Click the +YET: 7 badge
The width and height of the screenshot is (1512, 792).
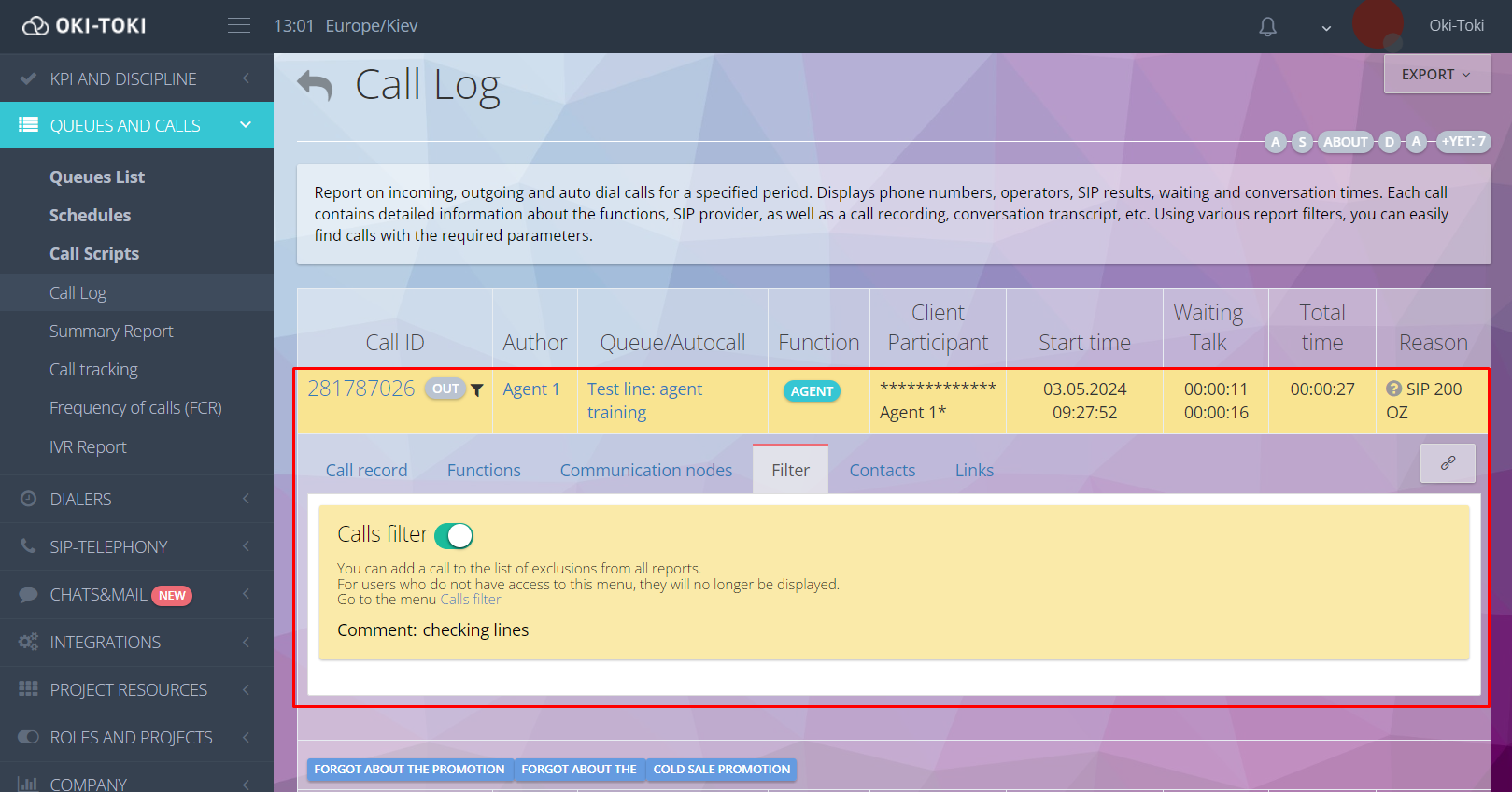1463,142
